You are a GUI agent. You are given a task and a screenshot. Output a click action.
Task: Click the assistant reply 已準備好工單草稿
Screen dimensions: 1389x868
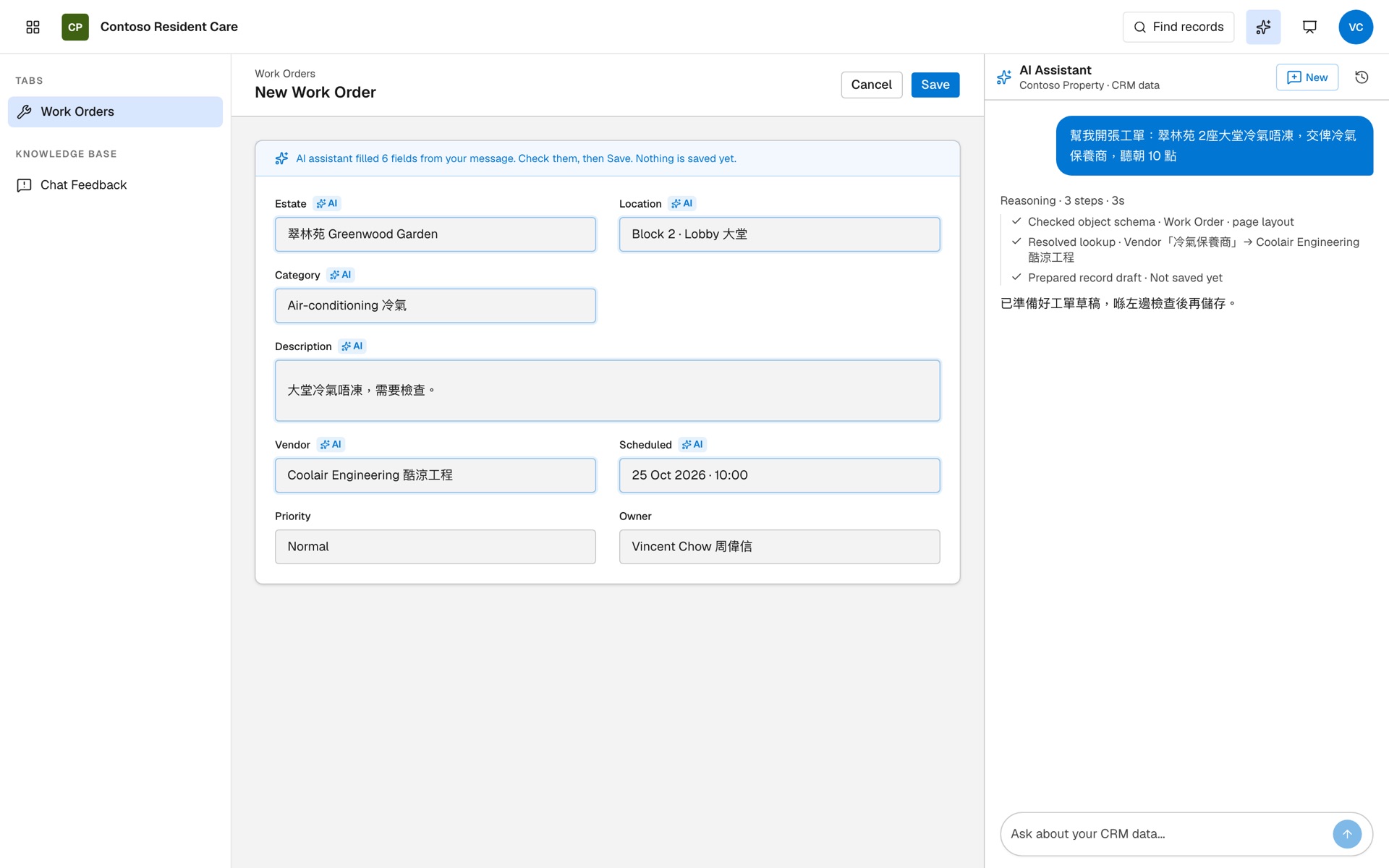tap(1118, 304)
